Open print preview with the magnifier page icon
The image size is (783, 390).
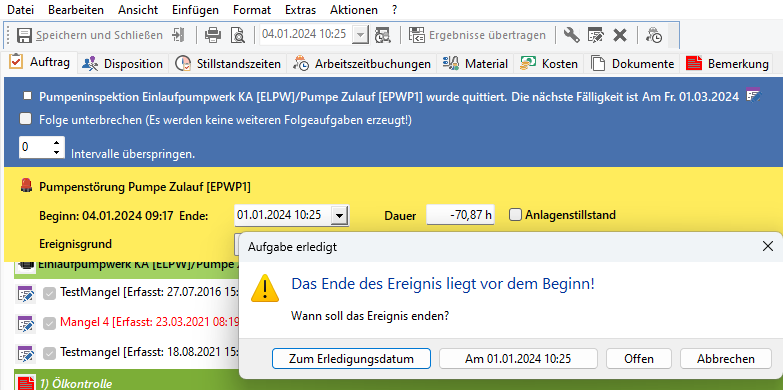(238, 35)
